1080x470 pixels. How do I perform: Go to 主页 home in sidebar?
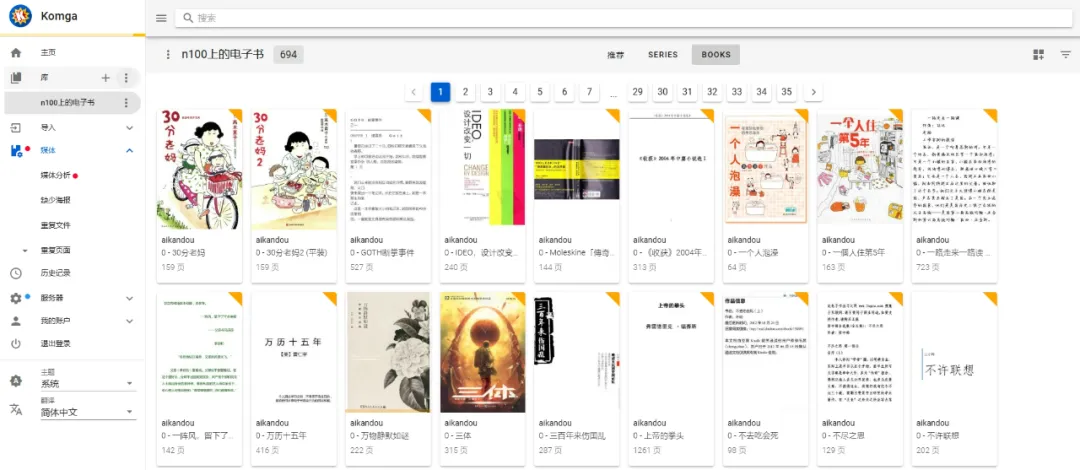point(48,52)
